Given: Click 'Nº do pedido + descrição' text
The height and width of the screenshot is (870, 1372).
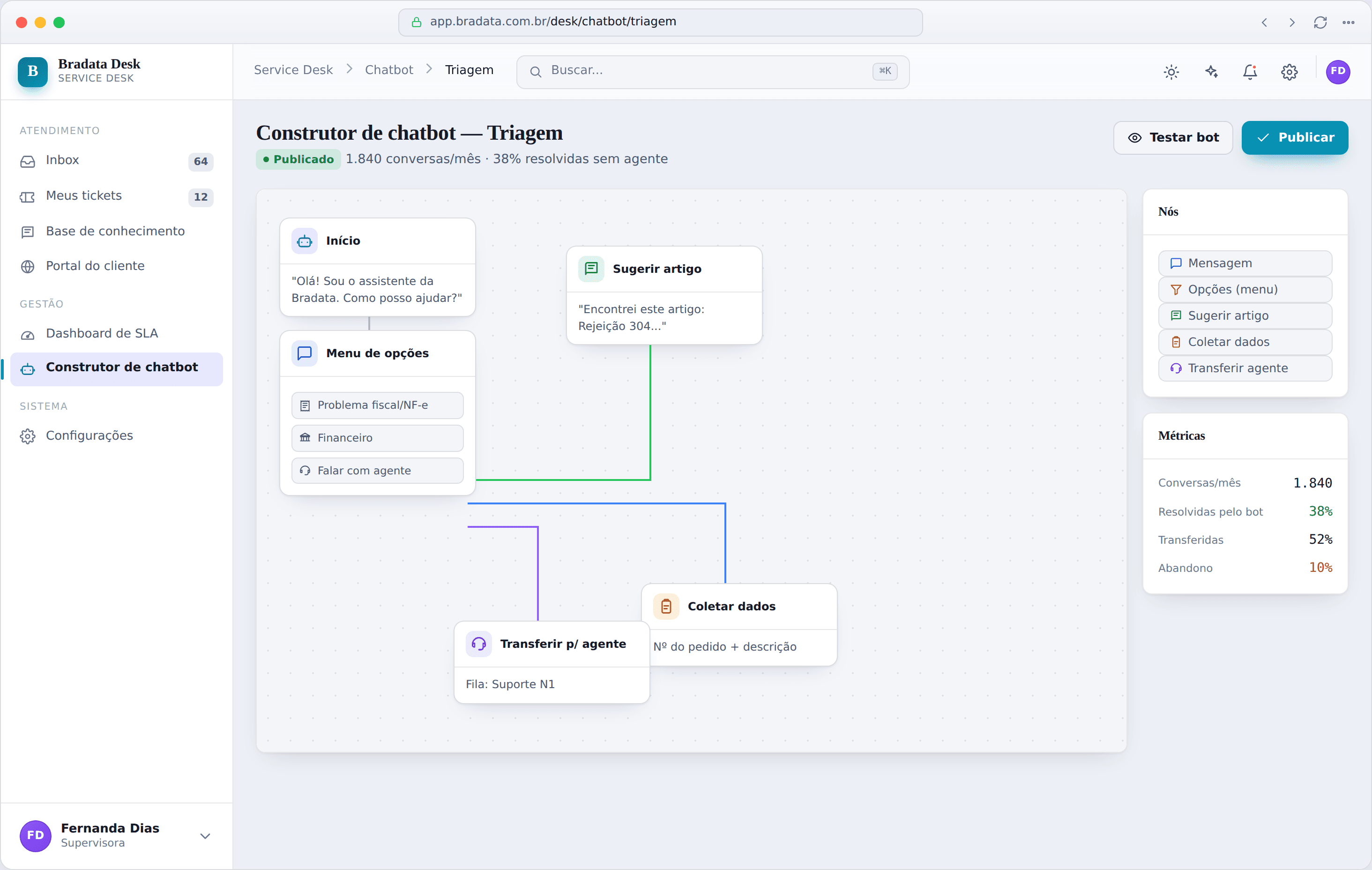Looking at the screenshot, I should pyautogui.click(x=725, y=647).
